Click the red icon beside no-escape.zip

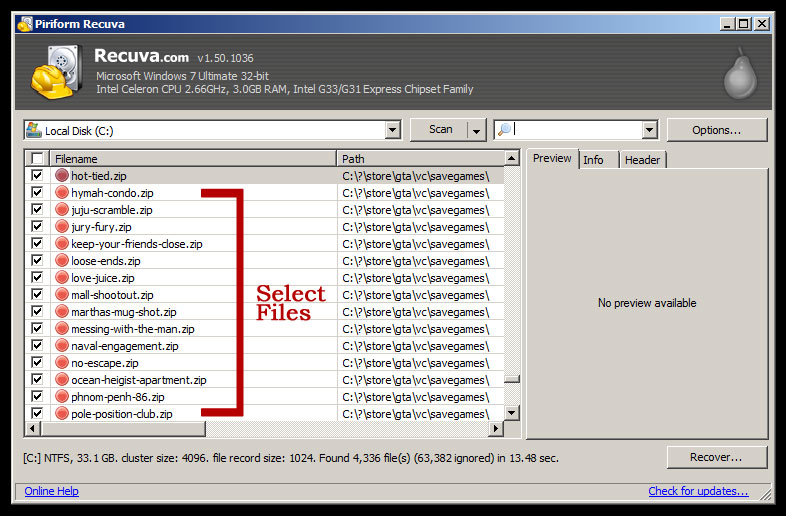(62, 363)
